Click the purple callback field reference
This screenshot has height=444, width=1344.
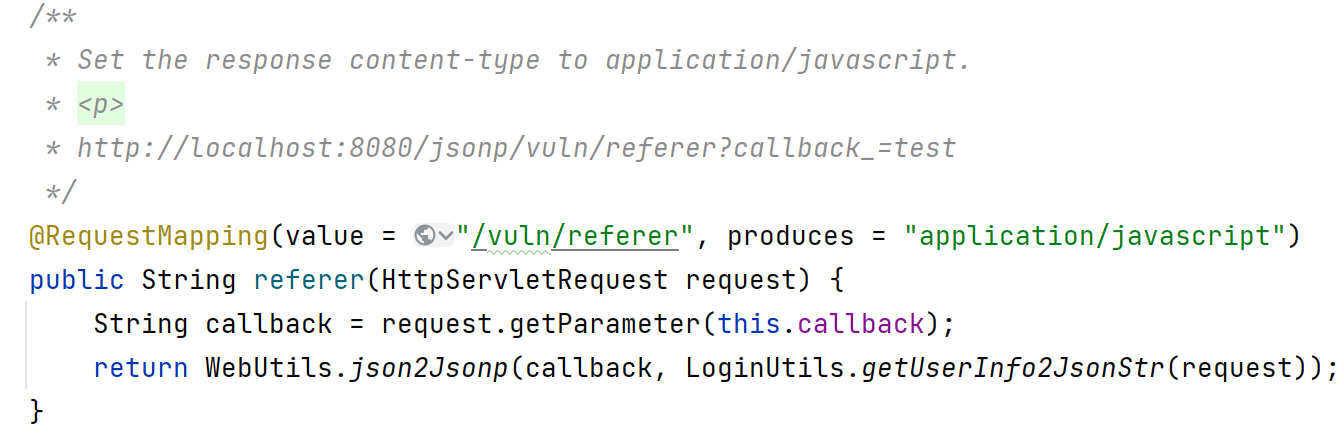click(860, 325)
